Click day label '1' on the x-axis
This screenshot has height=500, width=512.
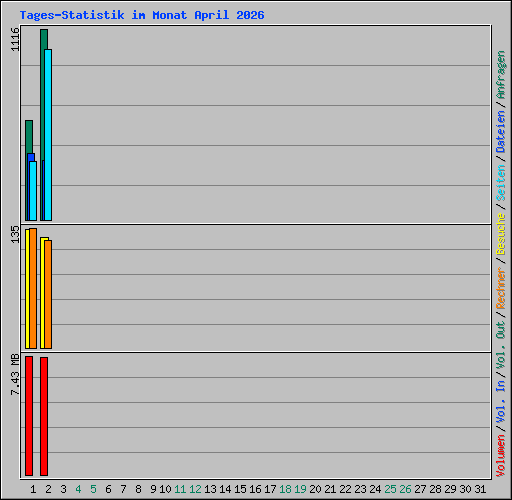33,489
